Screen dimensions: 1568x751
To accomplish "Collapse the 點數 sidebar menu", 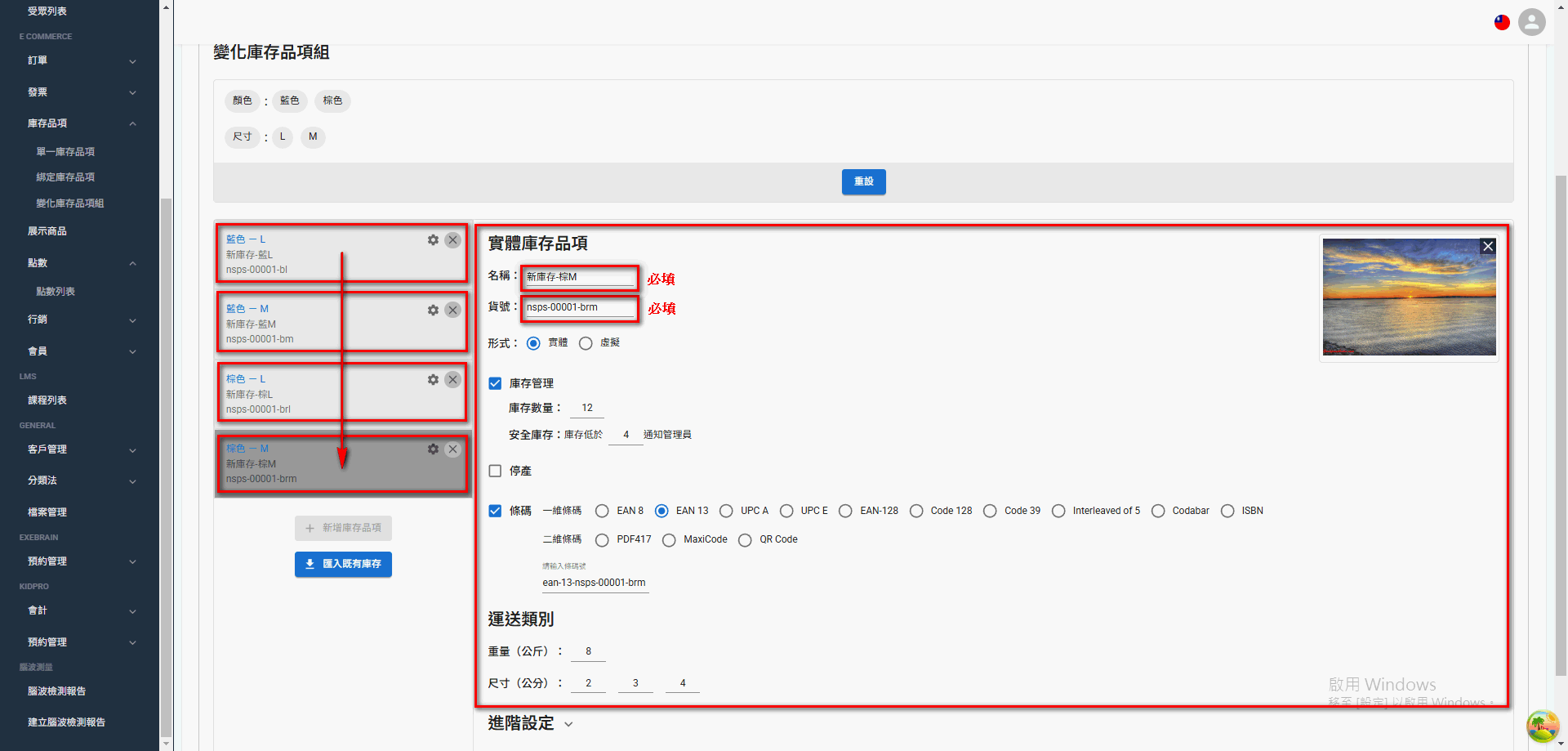I will click(80, 263).
